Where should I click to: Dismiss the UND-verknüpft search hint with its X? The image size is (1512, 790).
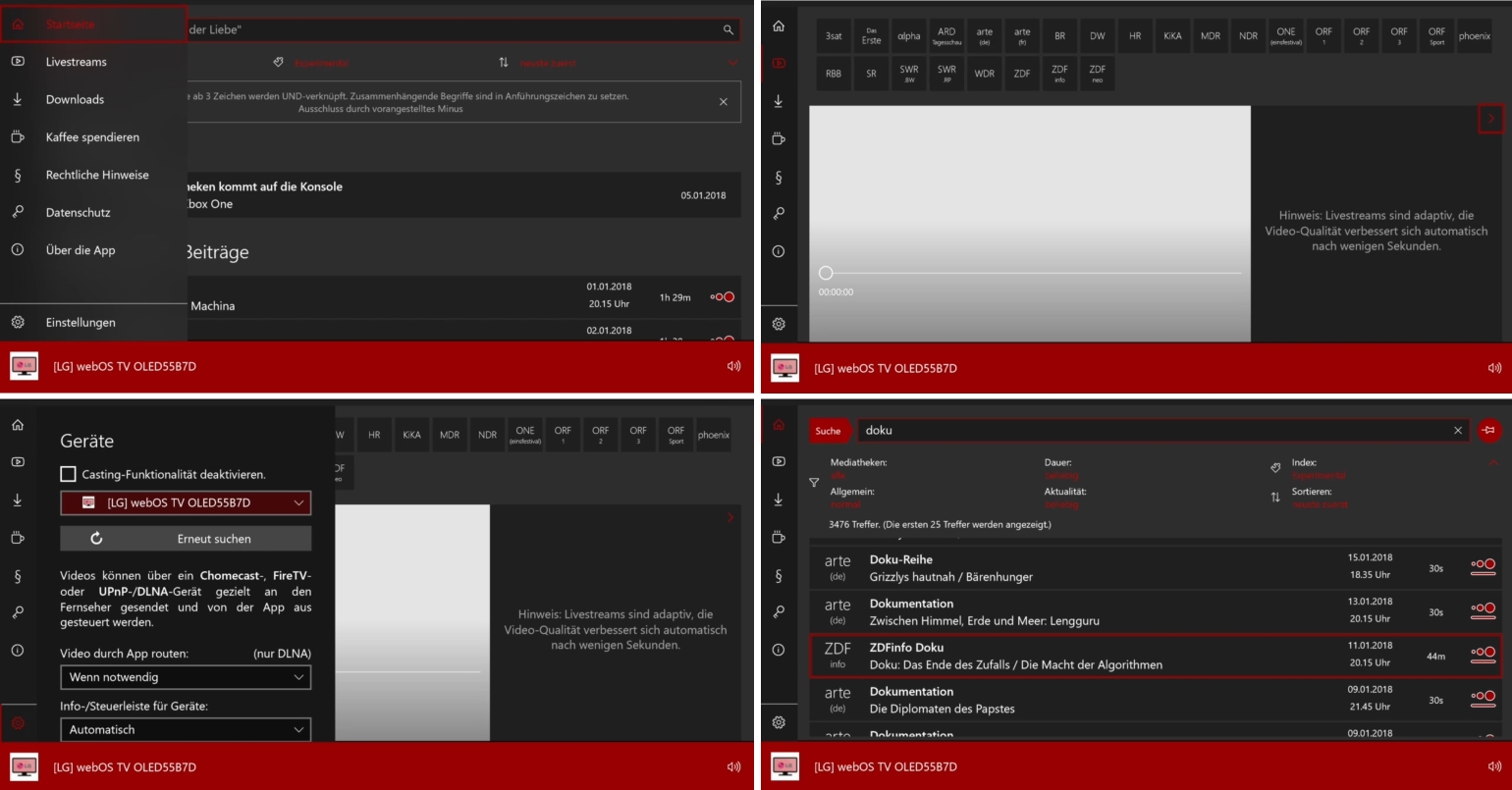[x=724, y=102]
